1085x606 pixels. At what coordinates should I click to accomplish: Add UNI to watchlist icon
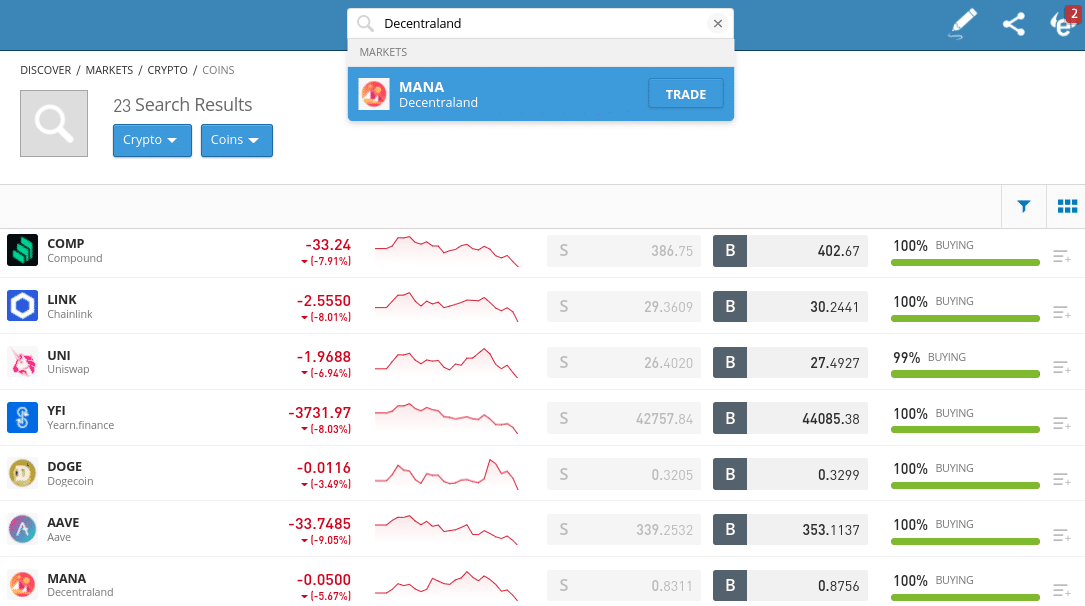(1061, 368)
